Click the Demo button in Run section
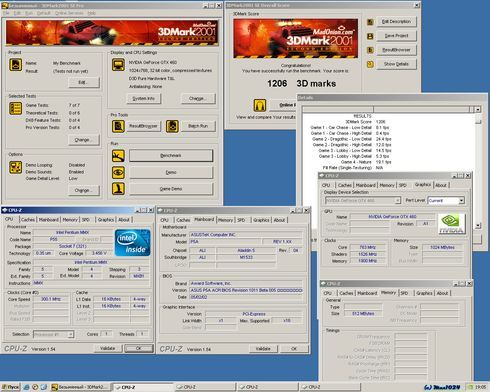The image size is (490, 392). click(x=171, y=172)
